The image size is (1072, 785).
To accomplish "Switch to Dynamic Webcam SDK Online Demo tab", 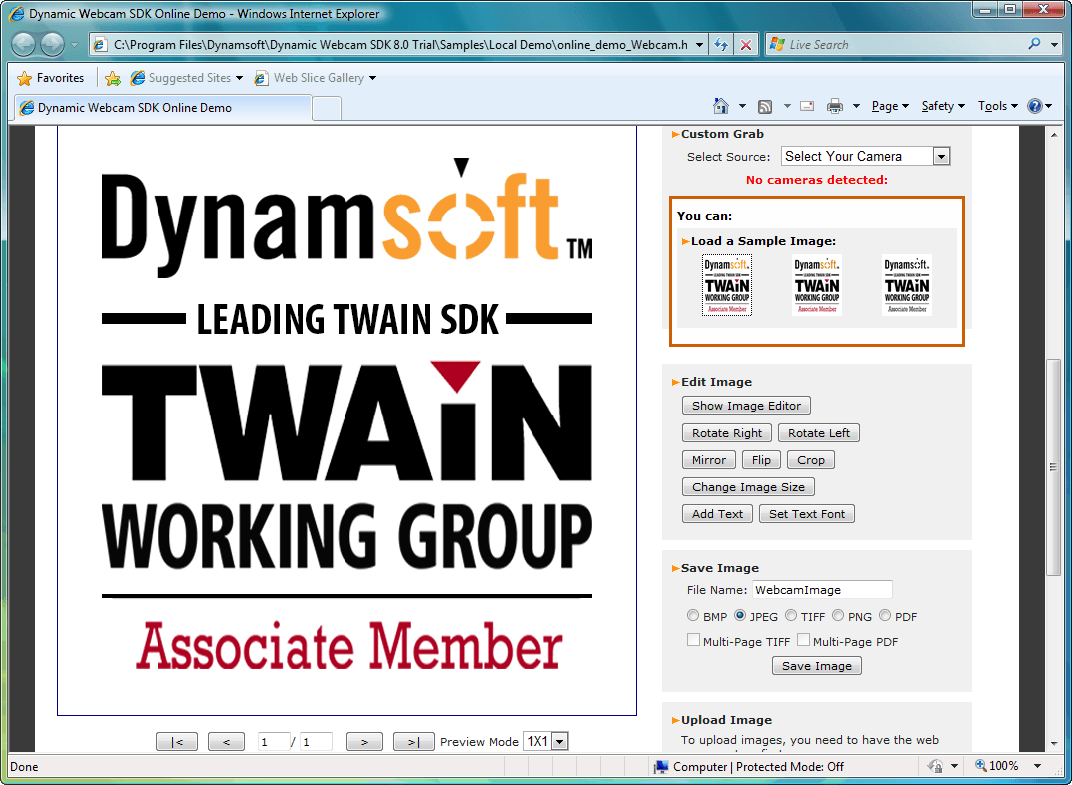I will pyautogui.click(x=164, y=108).
